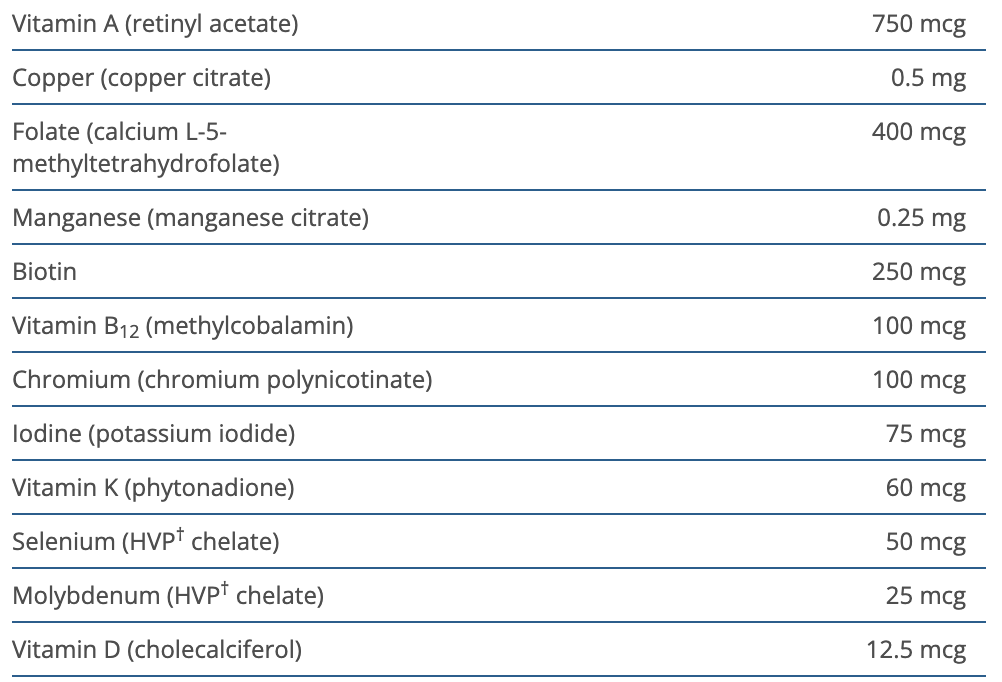Click the 12.5 mcg Vitamin D amount
Image resolution: width=1002 pixels, height=682 pixels.
click(916, 650)
